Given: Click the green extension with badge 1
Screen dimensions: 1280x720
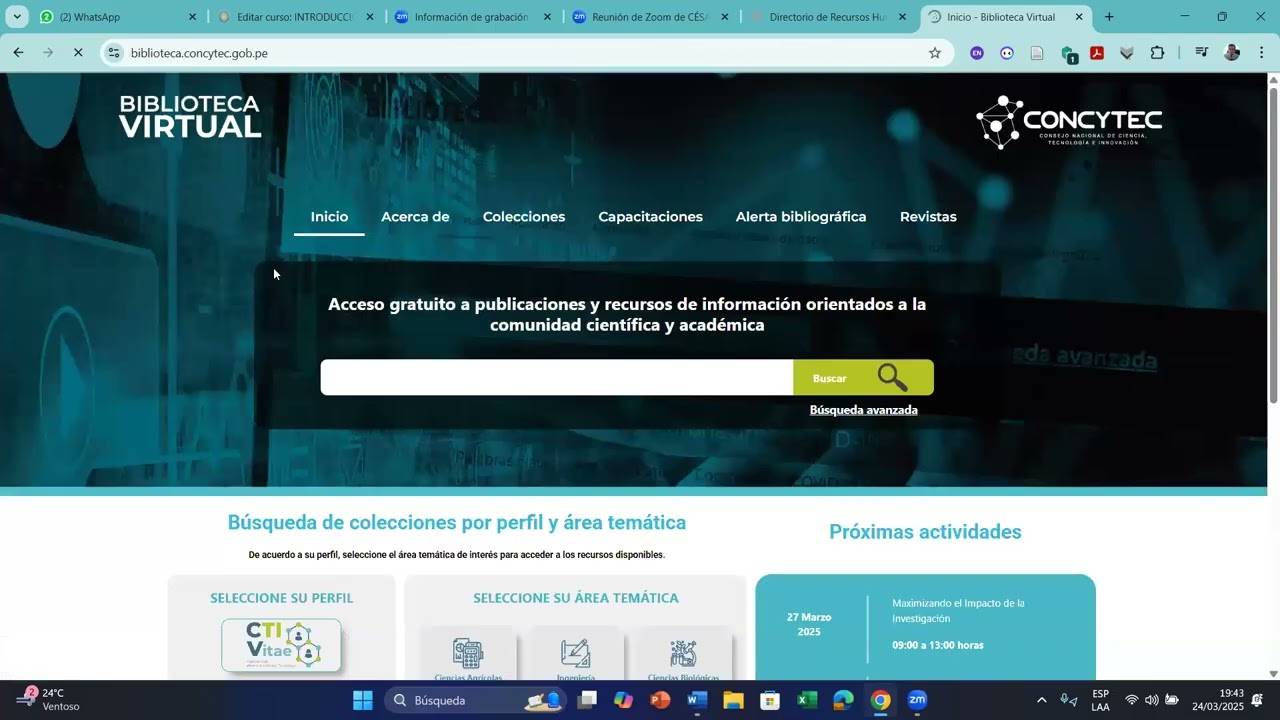Looking at the screenshot, I should 1068,54.
